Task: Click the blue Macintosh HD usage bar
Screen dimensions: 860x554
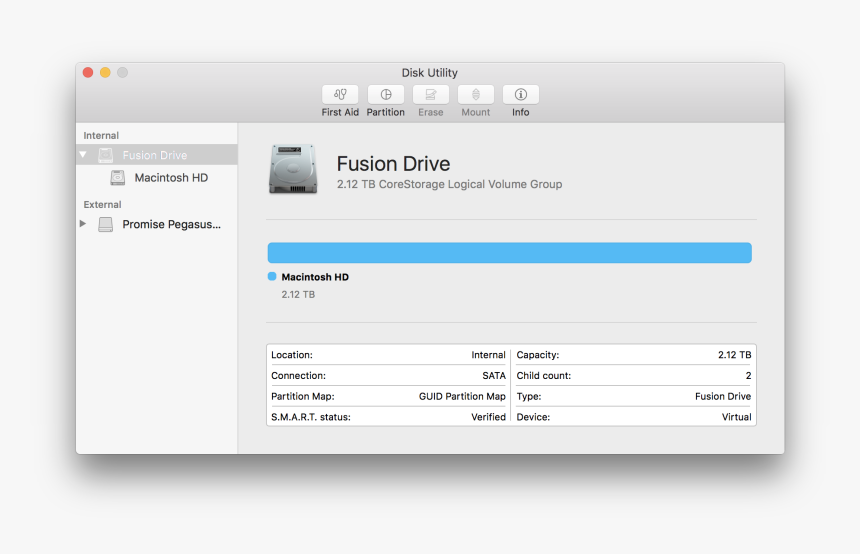Action: point(510,253)
